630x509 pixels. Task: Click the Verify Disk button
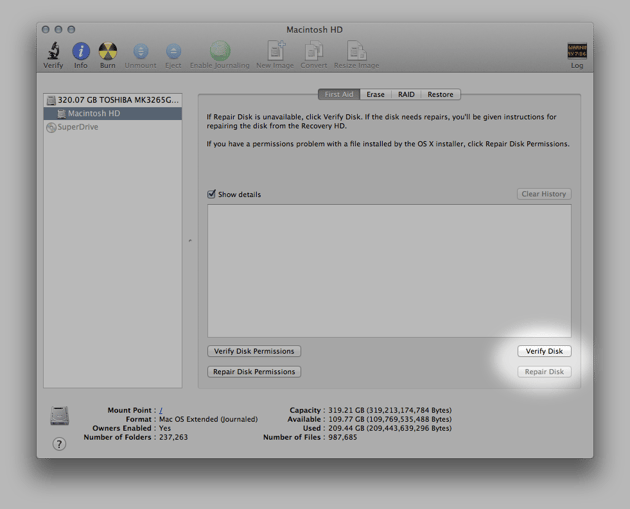coord(544,351)
